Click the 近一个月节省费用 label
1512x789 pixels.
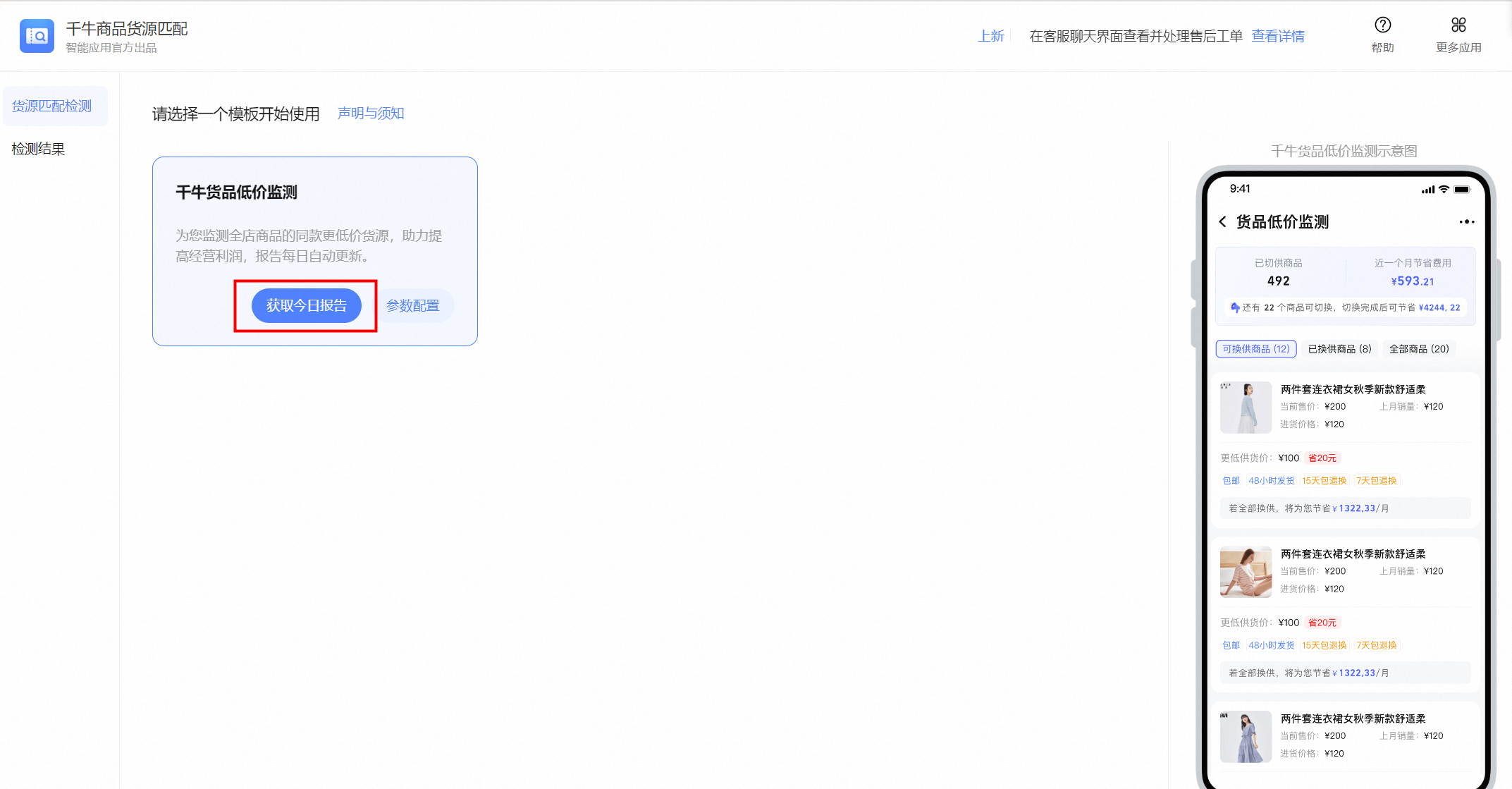click(1413, 263)
